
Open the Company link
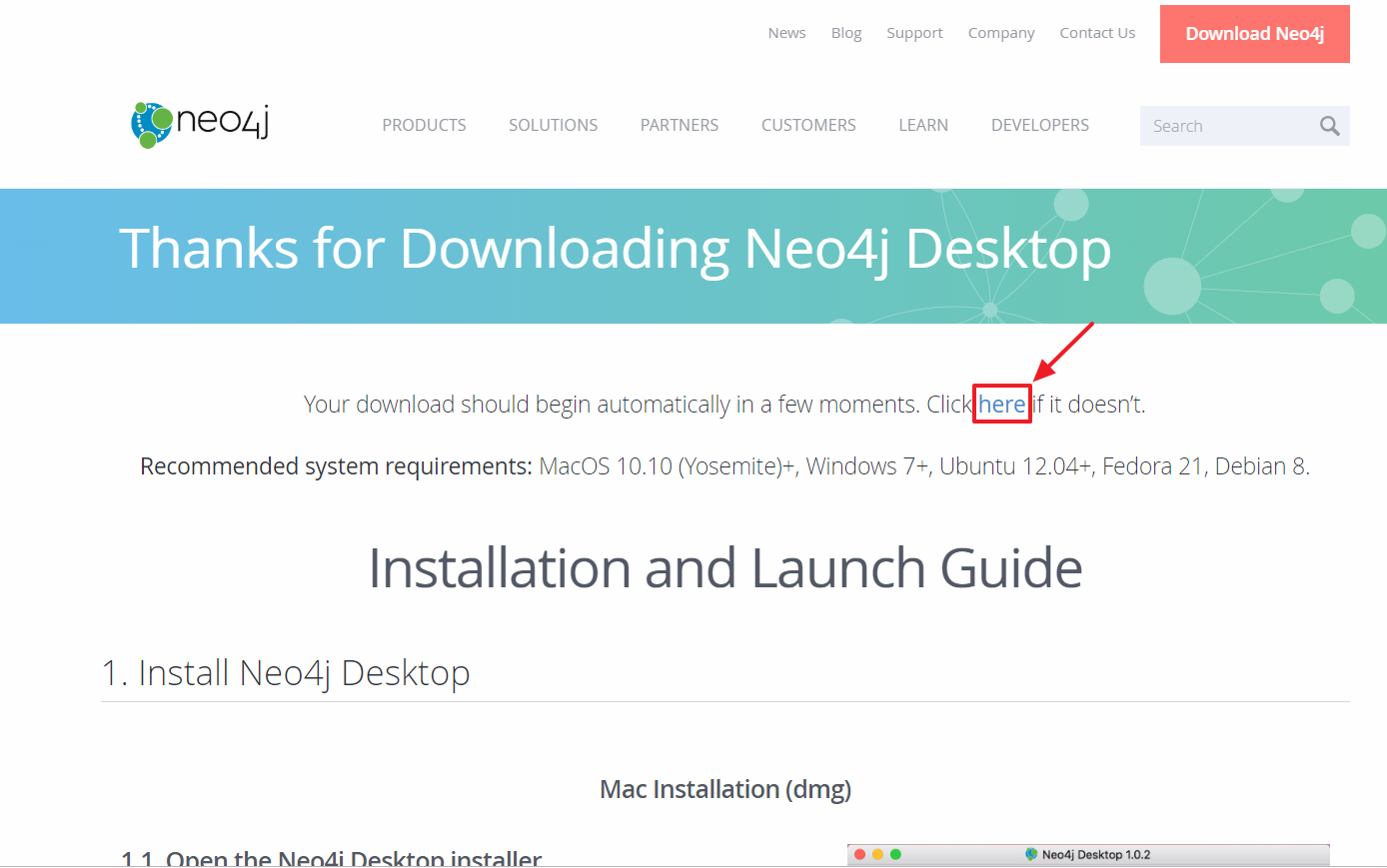pos(1001,33)
